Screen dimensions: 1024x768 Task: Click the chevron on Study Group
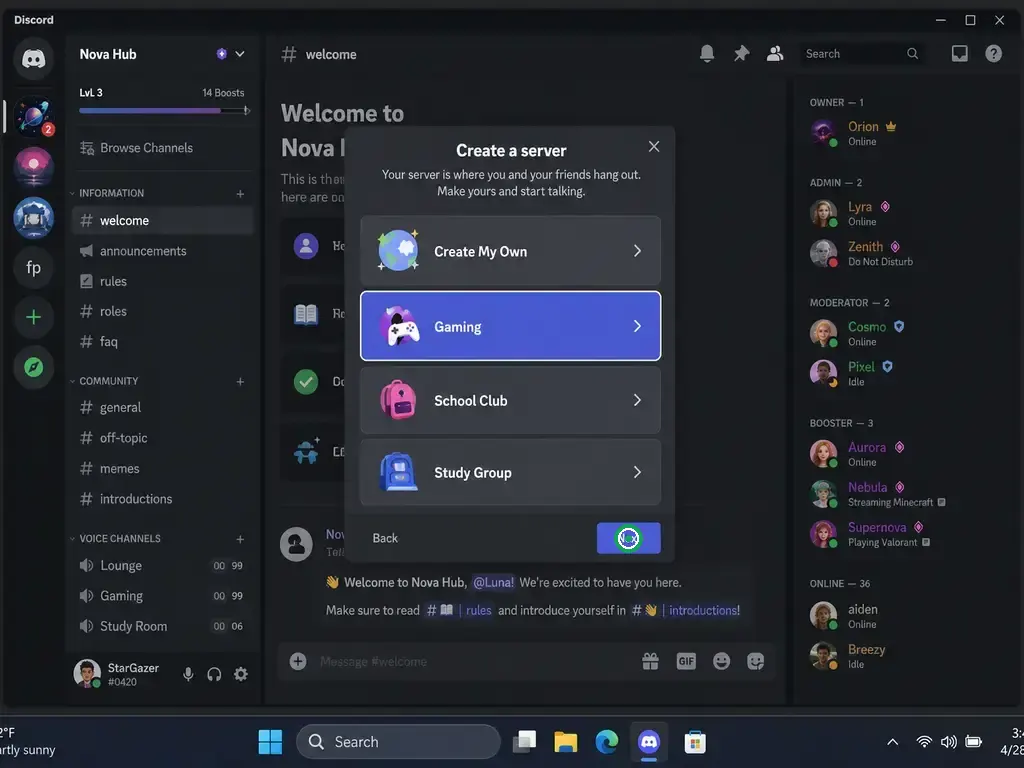[637, 472]
